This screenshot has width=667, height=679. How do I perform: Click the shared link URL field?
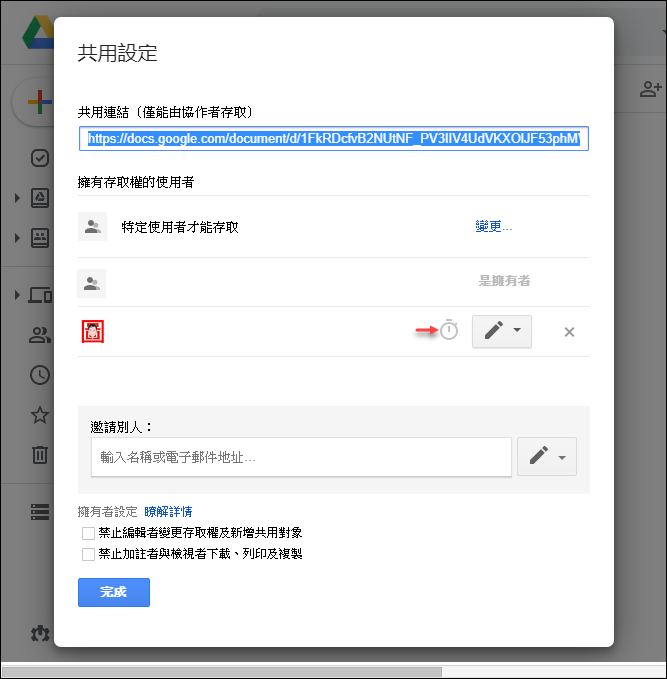pyautogui.click(x=334, y=139)
